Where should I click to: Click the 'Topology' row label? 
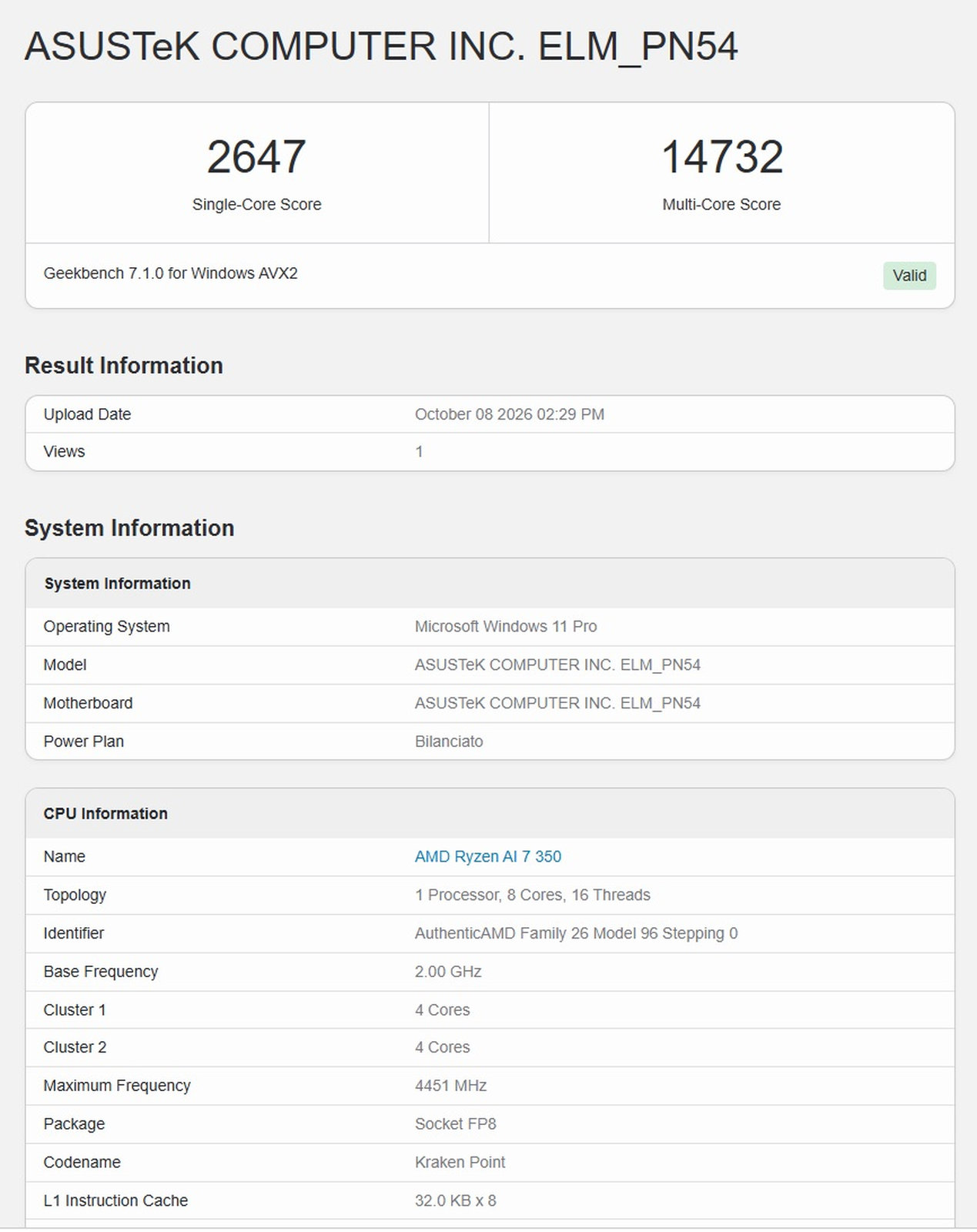click(x=75, y=895)
